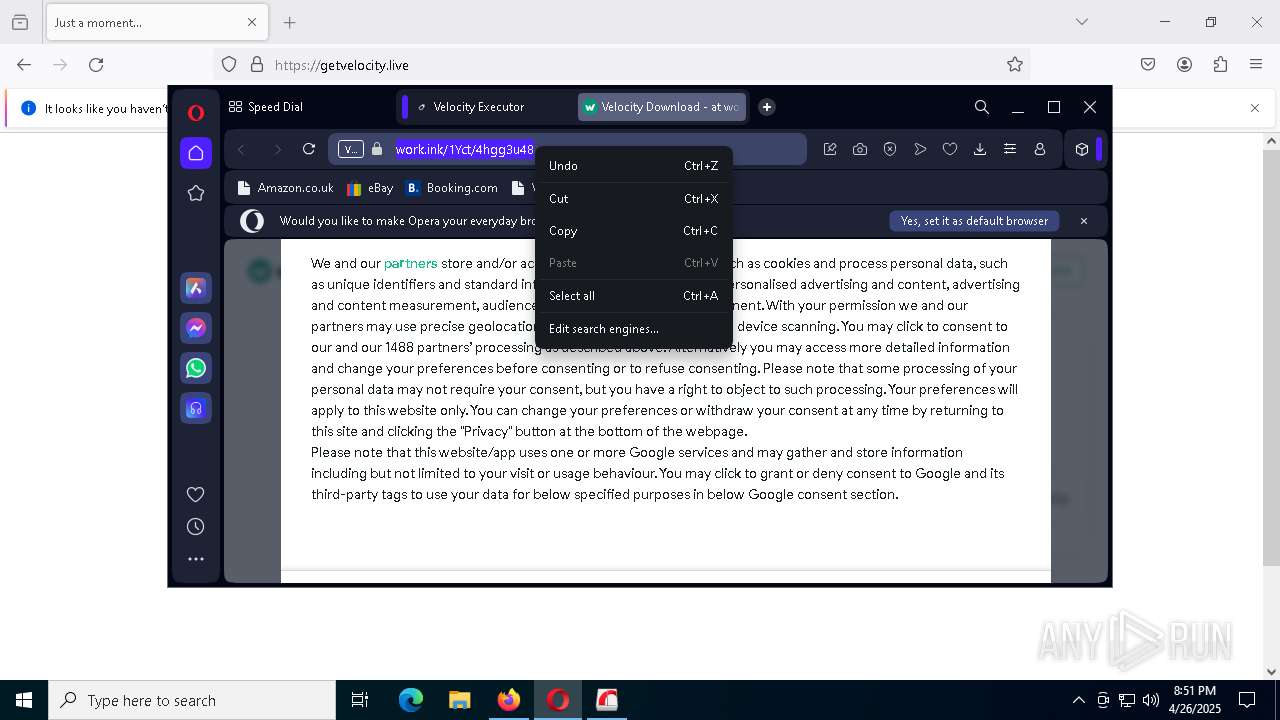Screen dimensions: 1280x720
Task: Switch to Velocity Download tab
Action: point(662,107)
